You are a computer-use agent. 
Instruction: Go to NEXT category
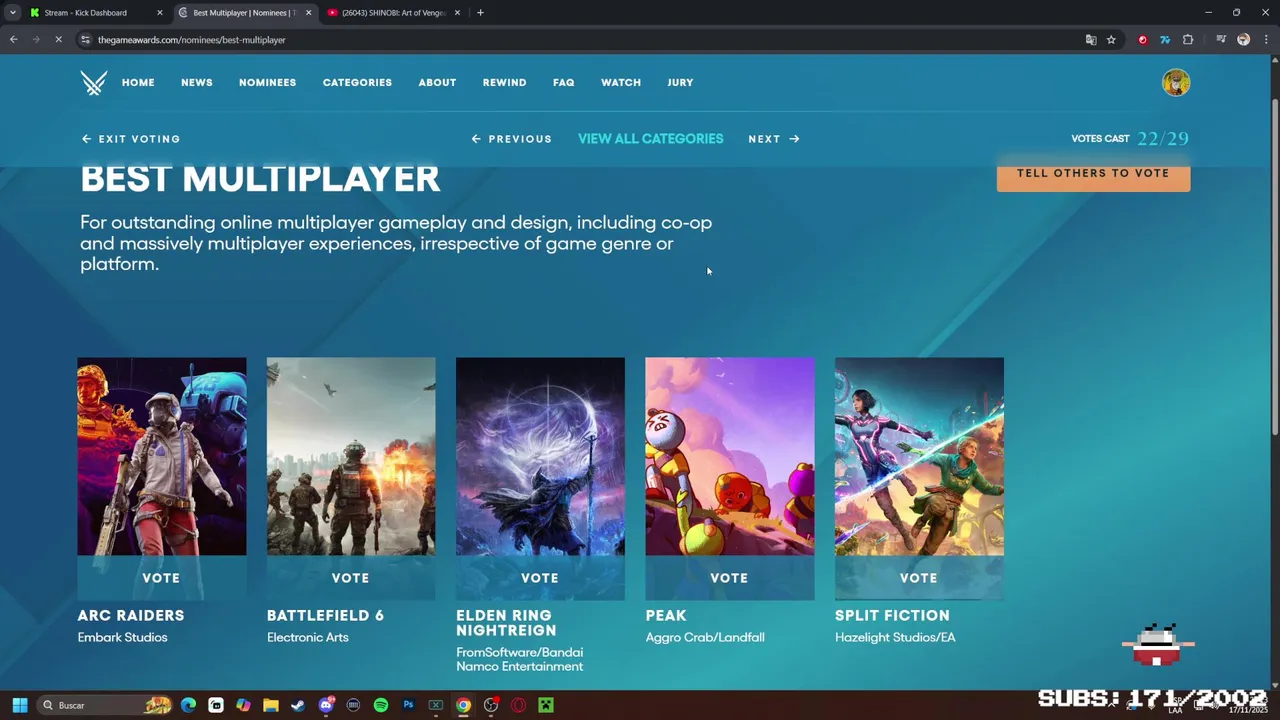coord(774,139)
